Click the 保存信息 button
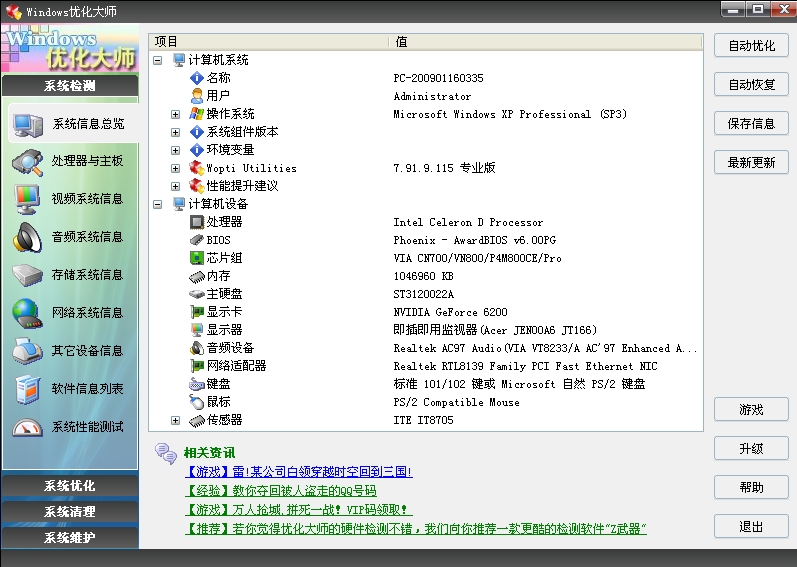Viewport: 797px width, 567px height. click(751, 124)
